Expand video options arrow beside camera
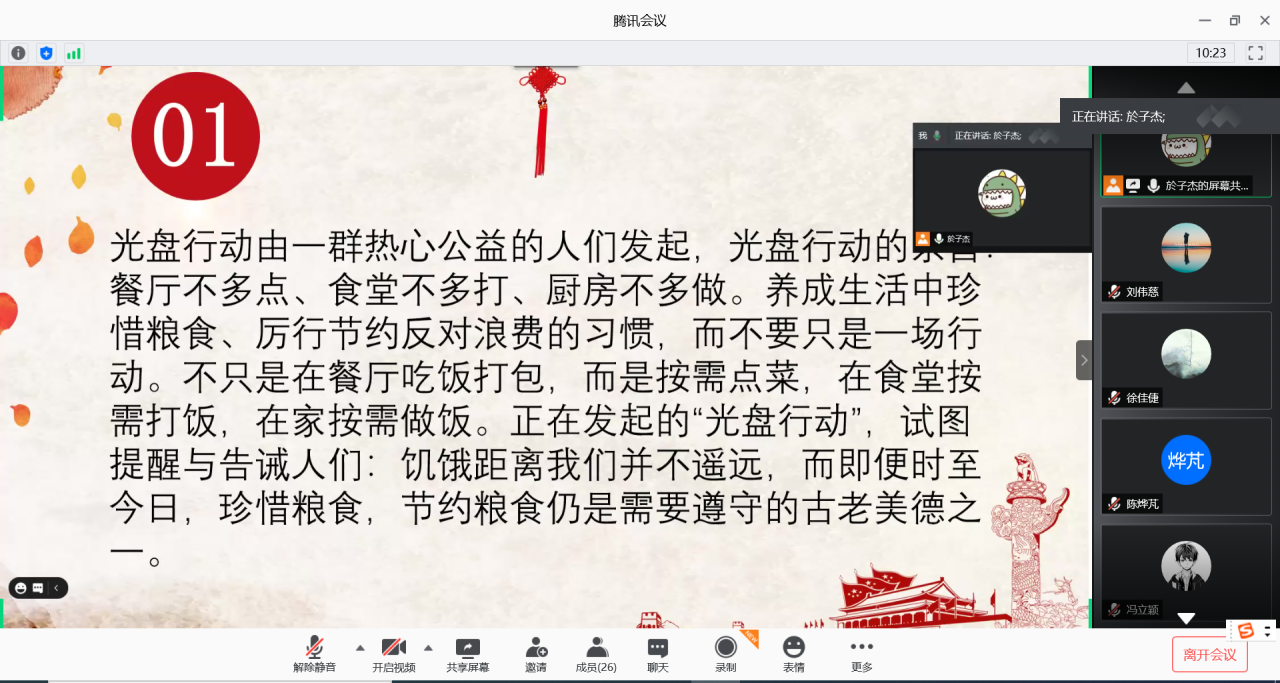Viewport: 1280px width, 683px height. coord(428,647)
